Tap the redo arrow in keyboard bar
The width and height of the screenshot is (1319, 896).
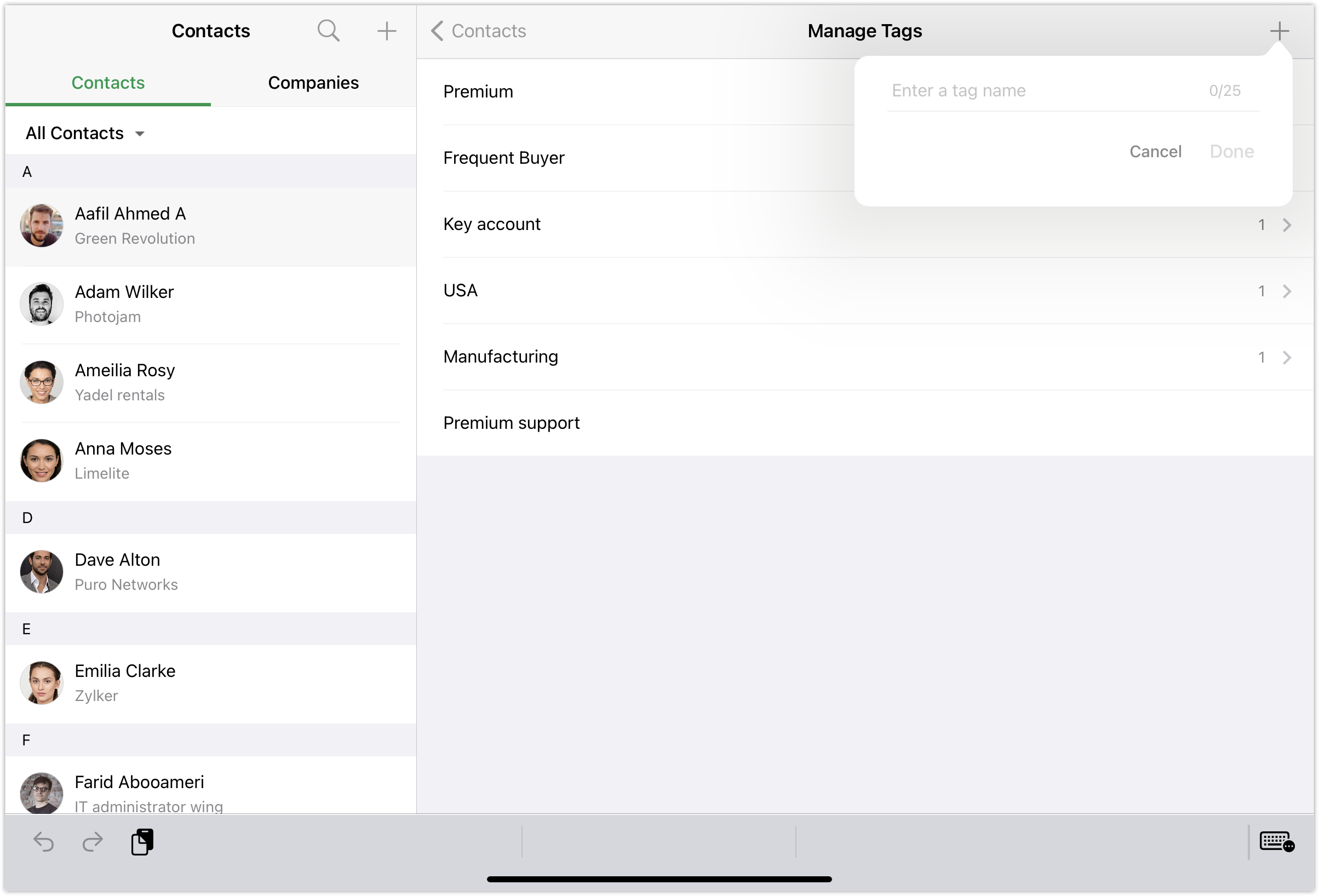pyautogui.click(x=93, y=842)
